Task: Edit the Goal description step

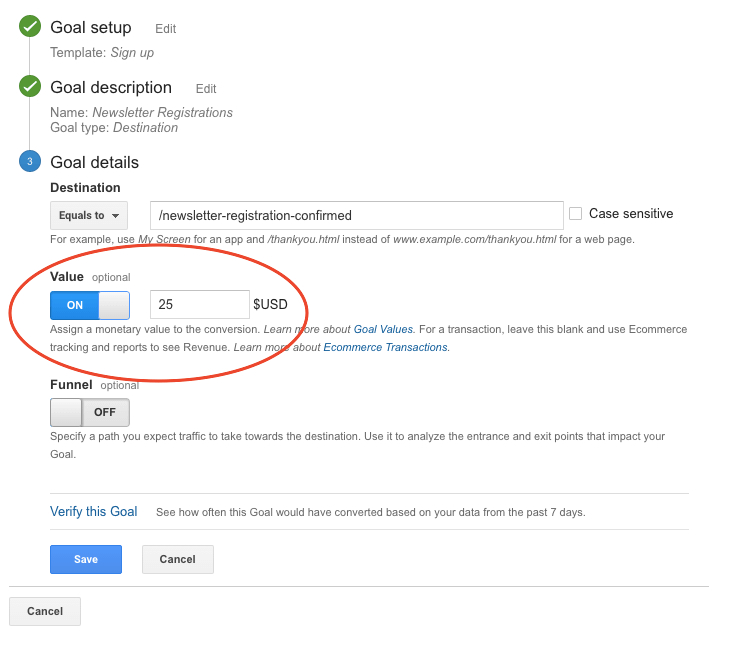Action: [x=206, y=89]
